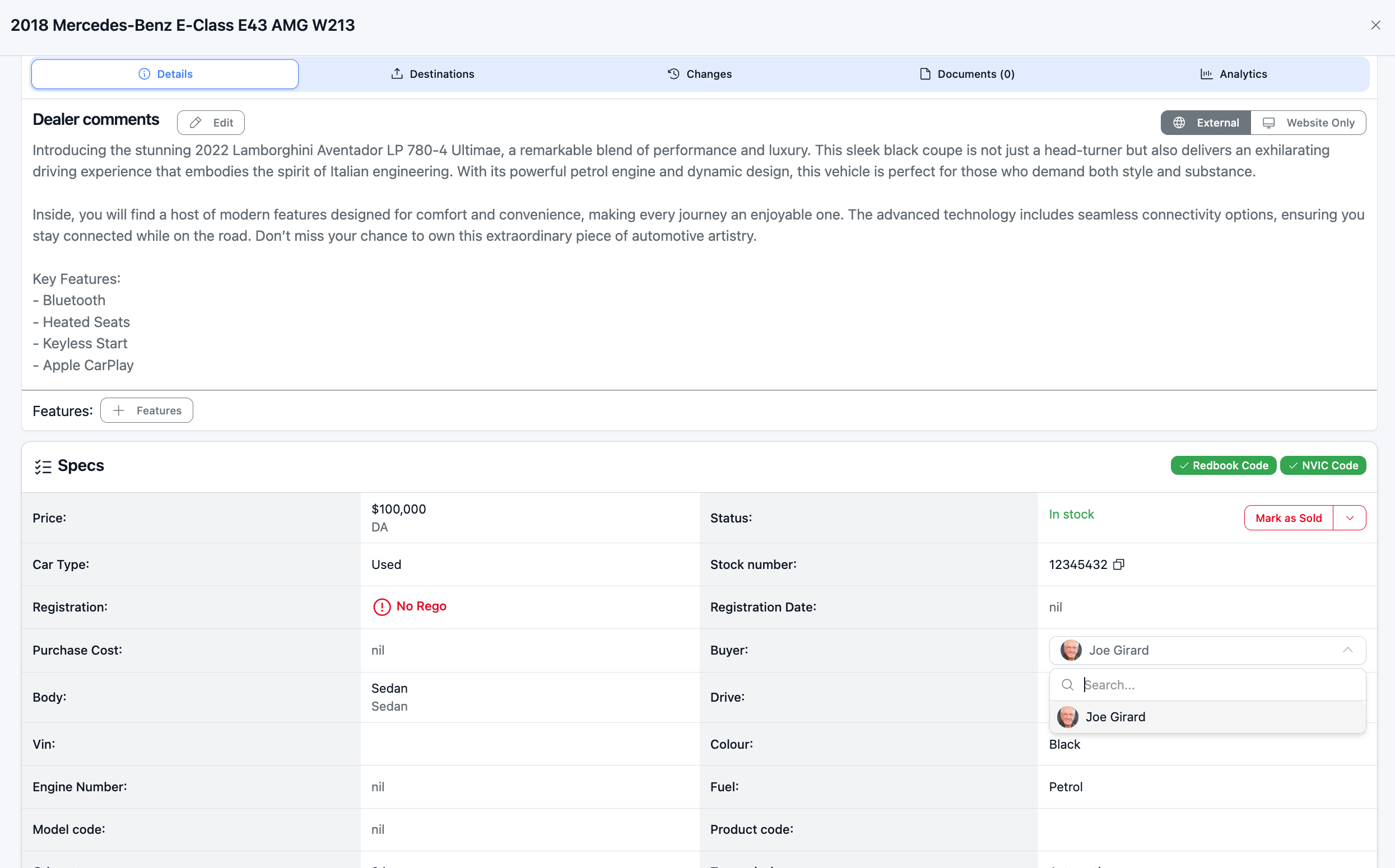Collapse the Buyer dropdown
This screenshot has height=868, width=1395.
tap(1347, 650)
